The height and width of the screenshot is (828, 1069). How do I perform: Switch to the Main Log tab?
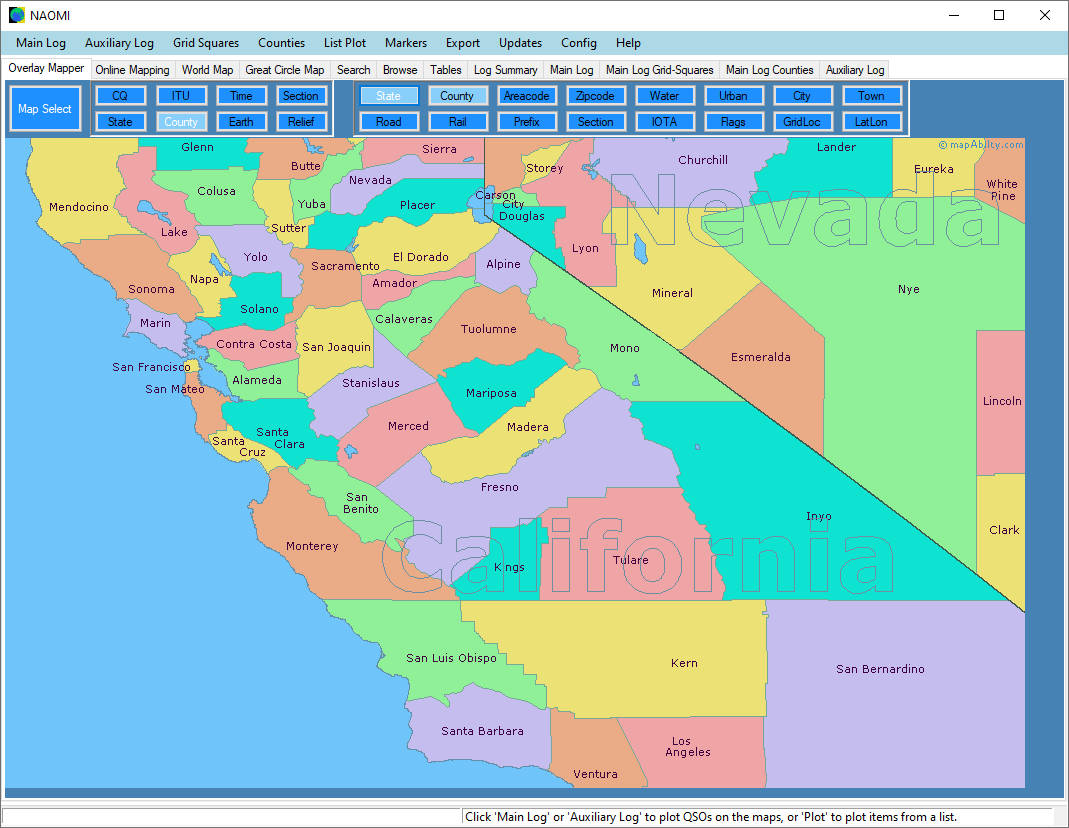(571, 70)
